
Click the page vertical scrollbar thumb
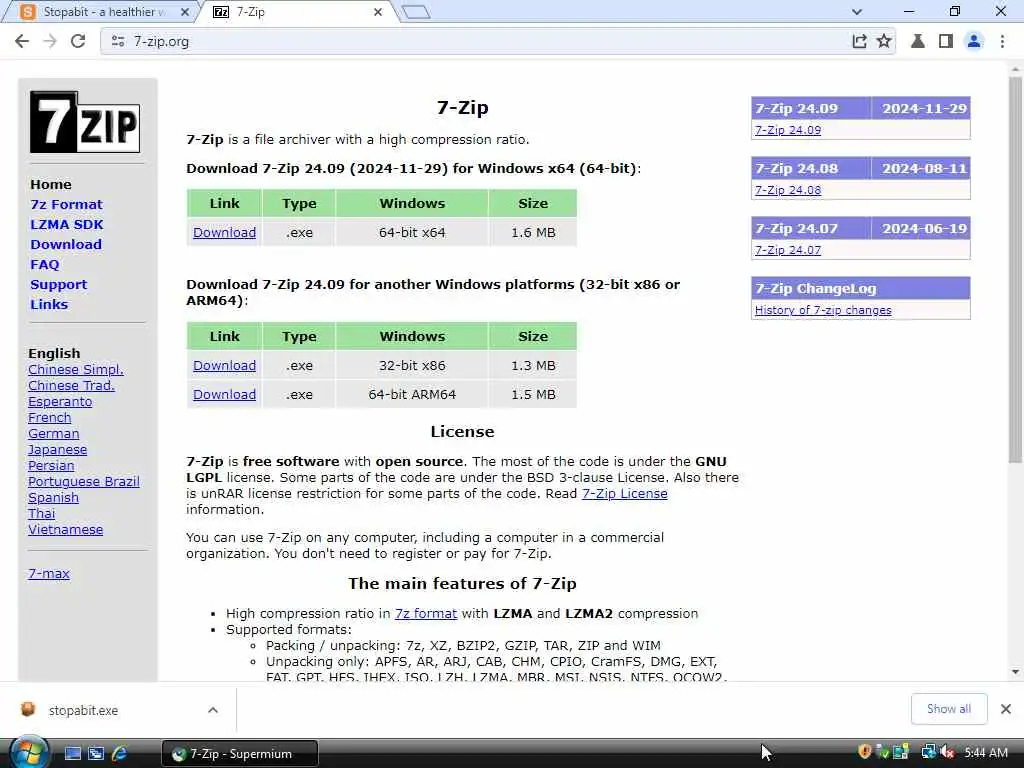click(x=1015, y=270)
